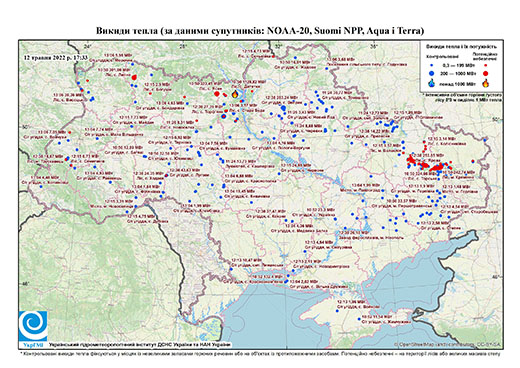Viewport: 520px width, 368px height.
Task: Click the small blue dot legend symbol
Action: click(x=431, y=66)
